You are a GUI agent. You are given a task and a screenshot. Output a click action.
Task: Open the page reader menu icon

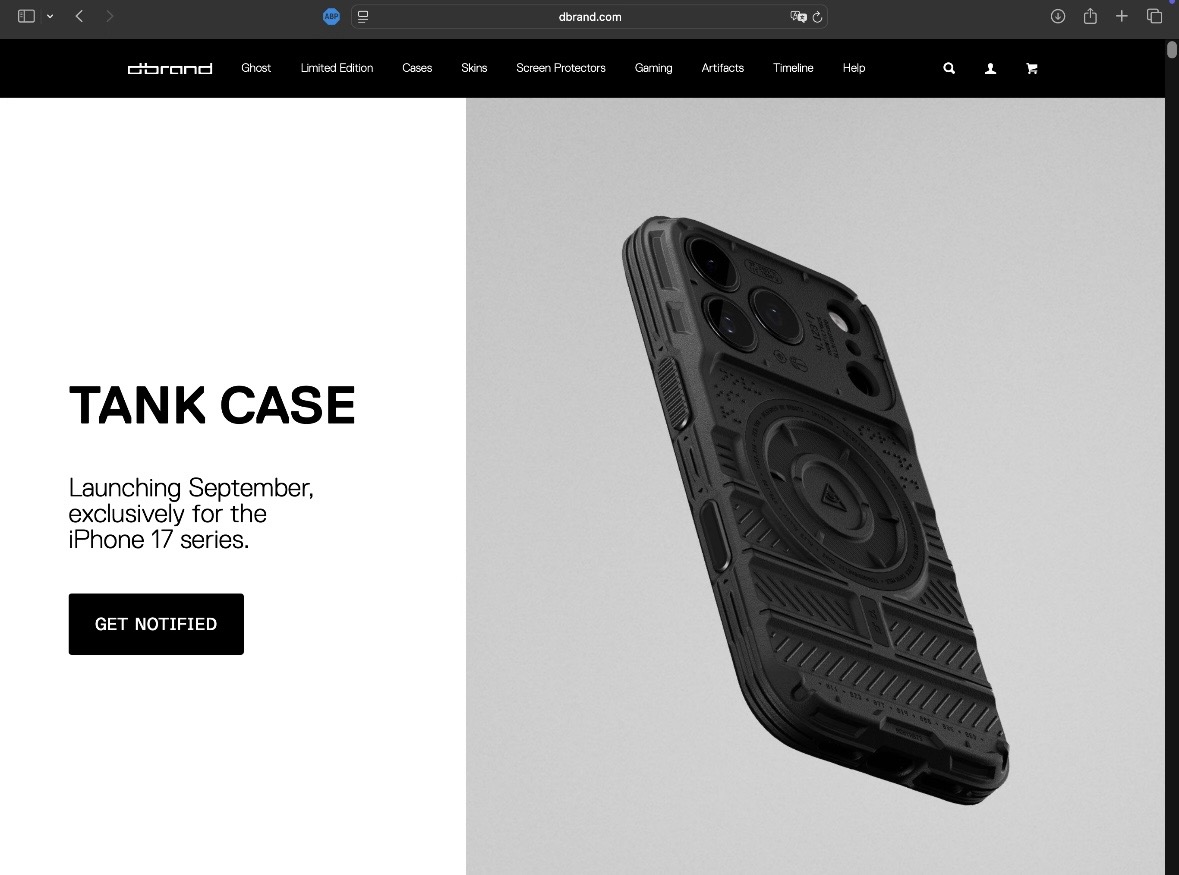(362, 17)
